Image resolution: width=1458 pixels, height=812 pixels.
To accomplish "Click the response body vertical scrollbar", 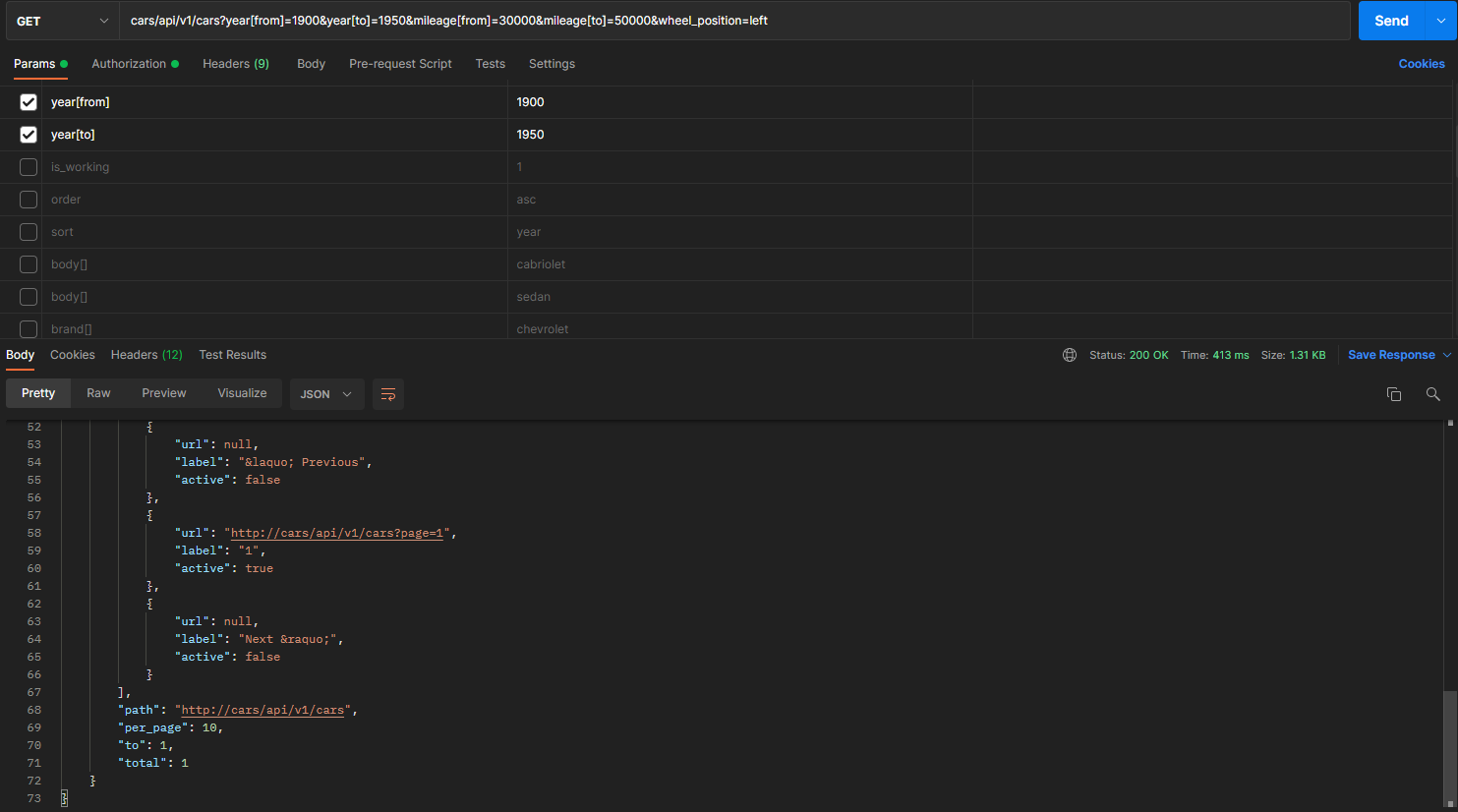I will (1450, 747).
